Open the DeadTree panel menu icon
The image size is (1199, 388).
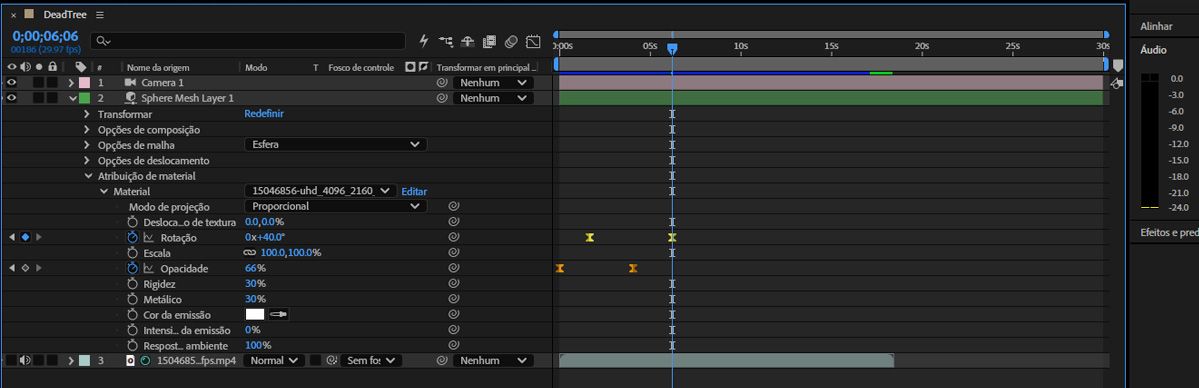click(100, 15)
